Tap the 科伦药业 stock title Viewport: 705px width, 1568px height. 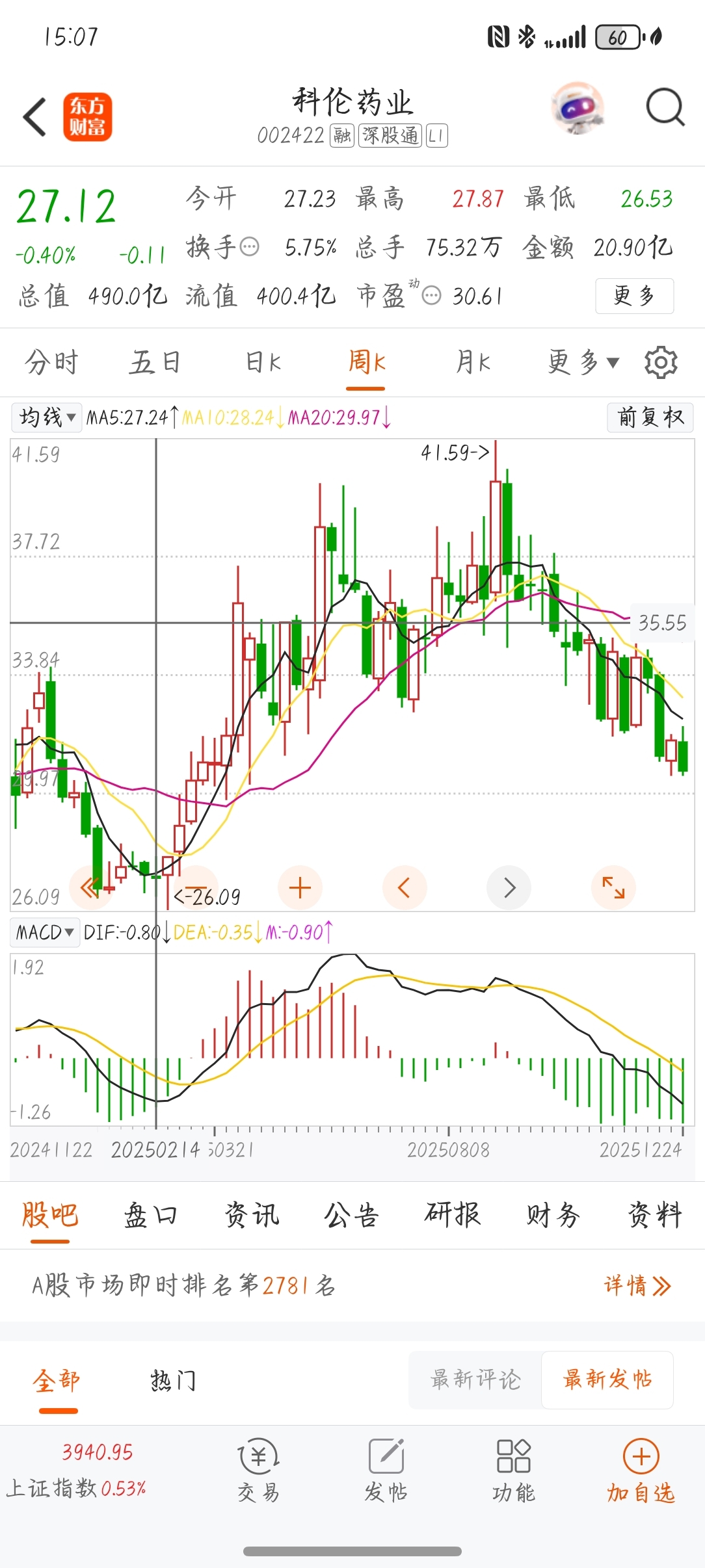click(352, 102)
